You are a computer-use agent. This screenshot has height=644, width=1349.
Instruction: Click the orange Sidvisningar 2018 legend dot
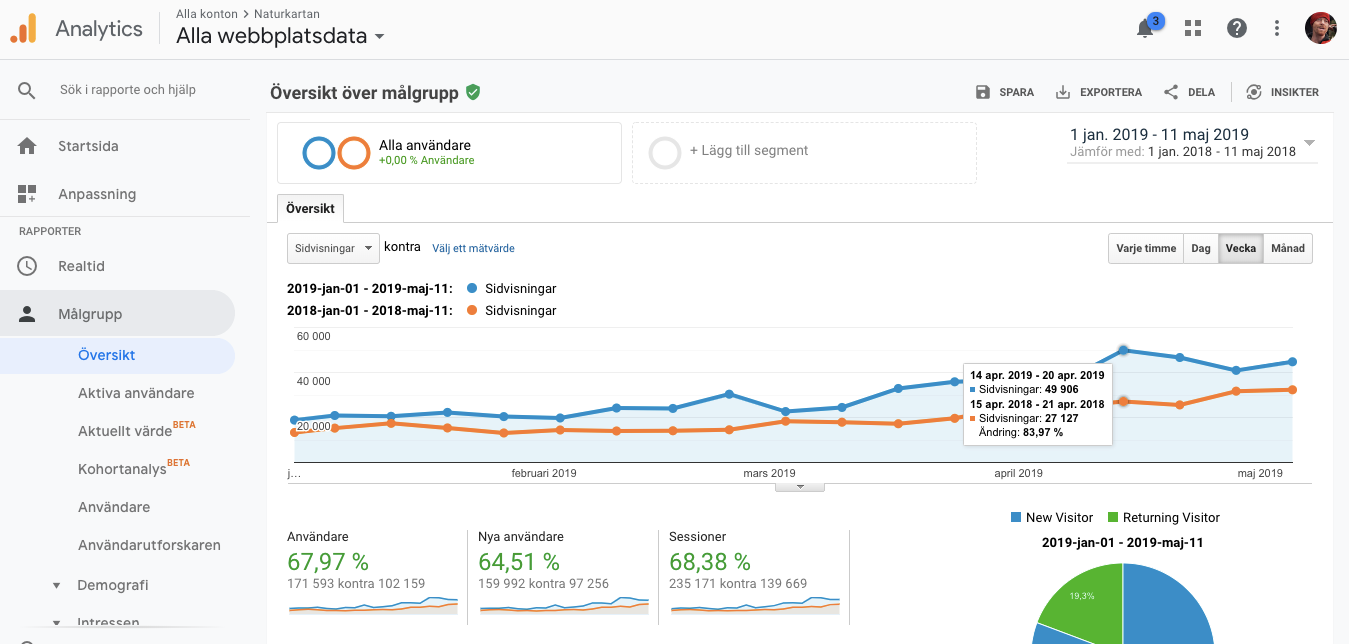tap(472, 311)
